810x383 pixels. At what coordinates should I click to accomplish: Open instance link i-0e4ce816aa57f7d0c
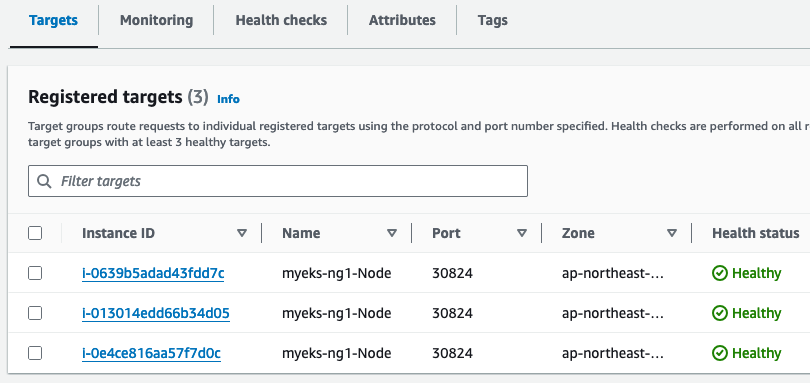click(x=151, y=354)
